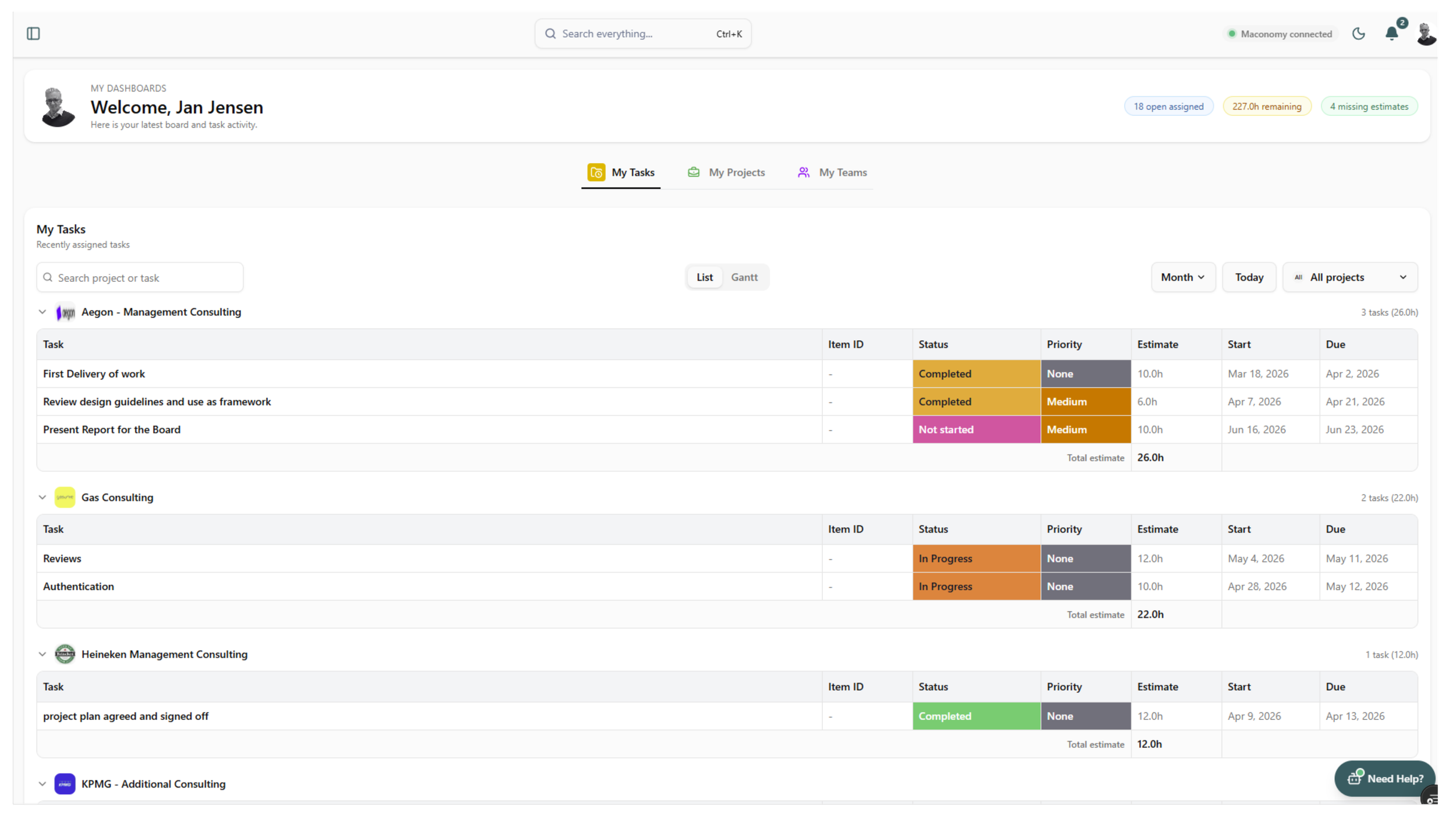The width and height of the screenshot is (1456, 819).
Task: Click the Not started status cell
Action: point(976,430)
